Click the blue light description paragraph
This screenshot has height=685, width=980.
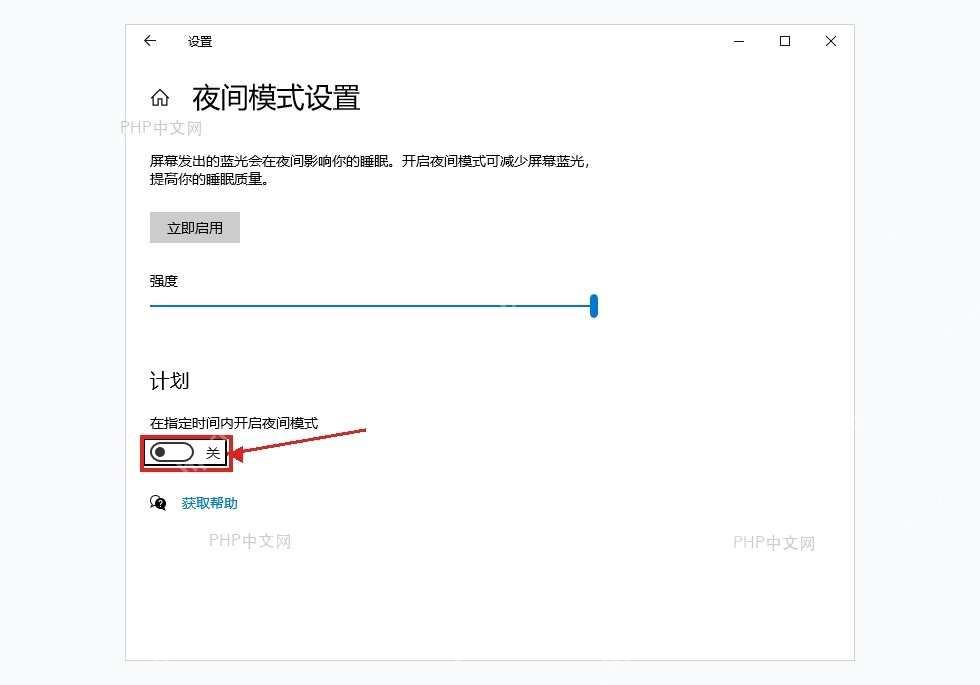tap(369, 170)
